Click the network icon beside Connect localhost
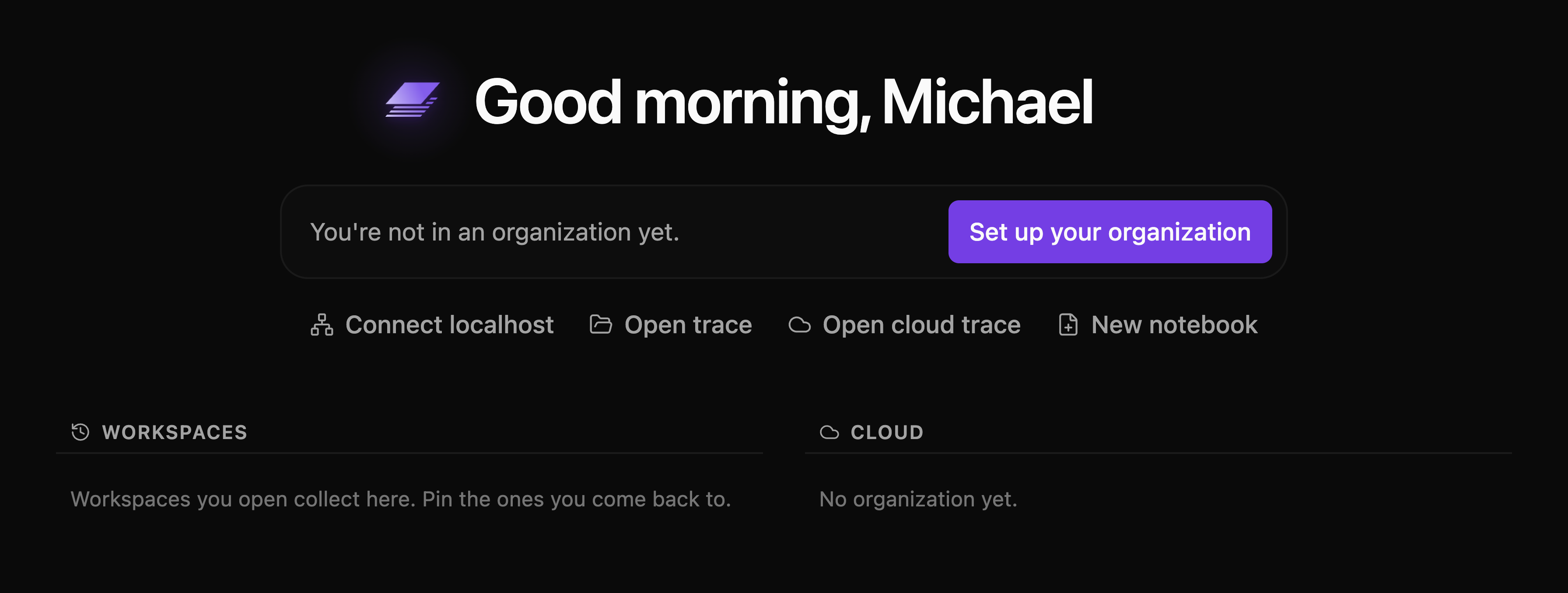This screenshot has width=1568, height=593. click(322, 325)
